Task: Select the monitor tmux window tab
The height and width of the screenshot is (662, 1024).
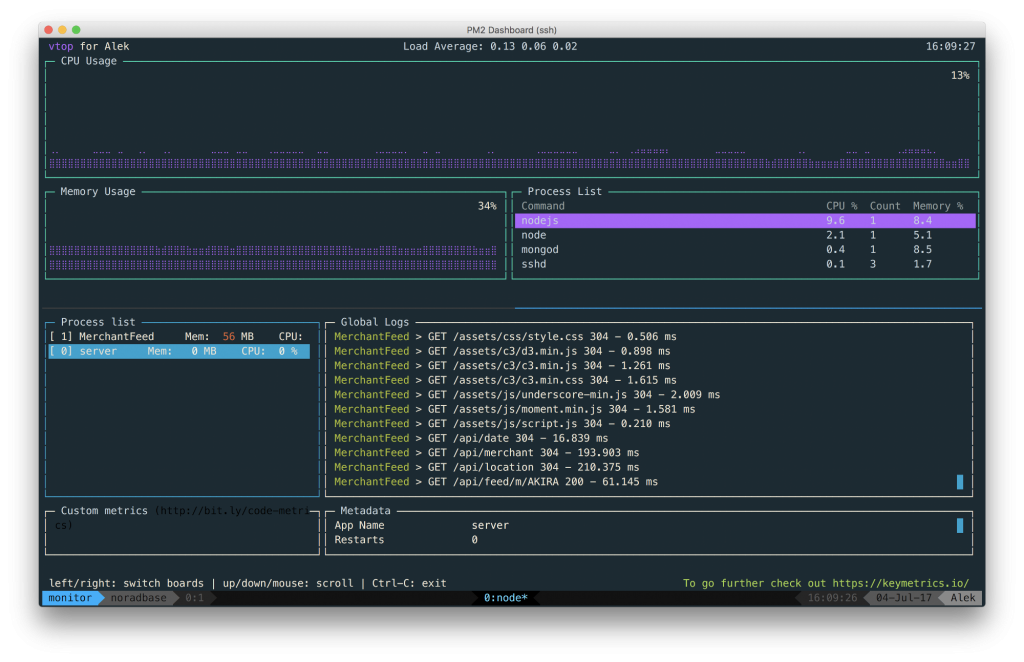Action: 70,598
